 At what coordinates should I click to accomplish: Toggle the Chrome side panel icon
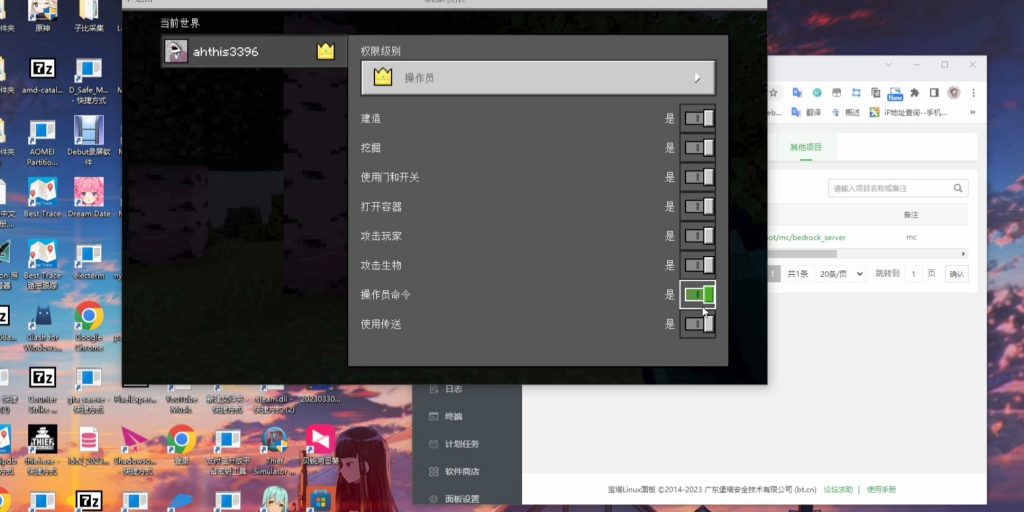coord(934,93)
